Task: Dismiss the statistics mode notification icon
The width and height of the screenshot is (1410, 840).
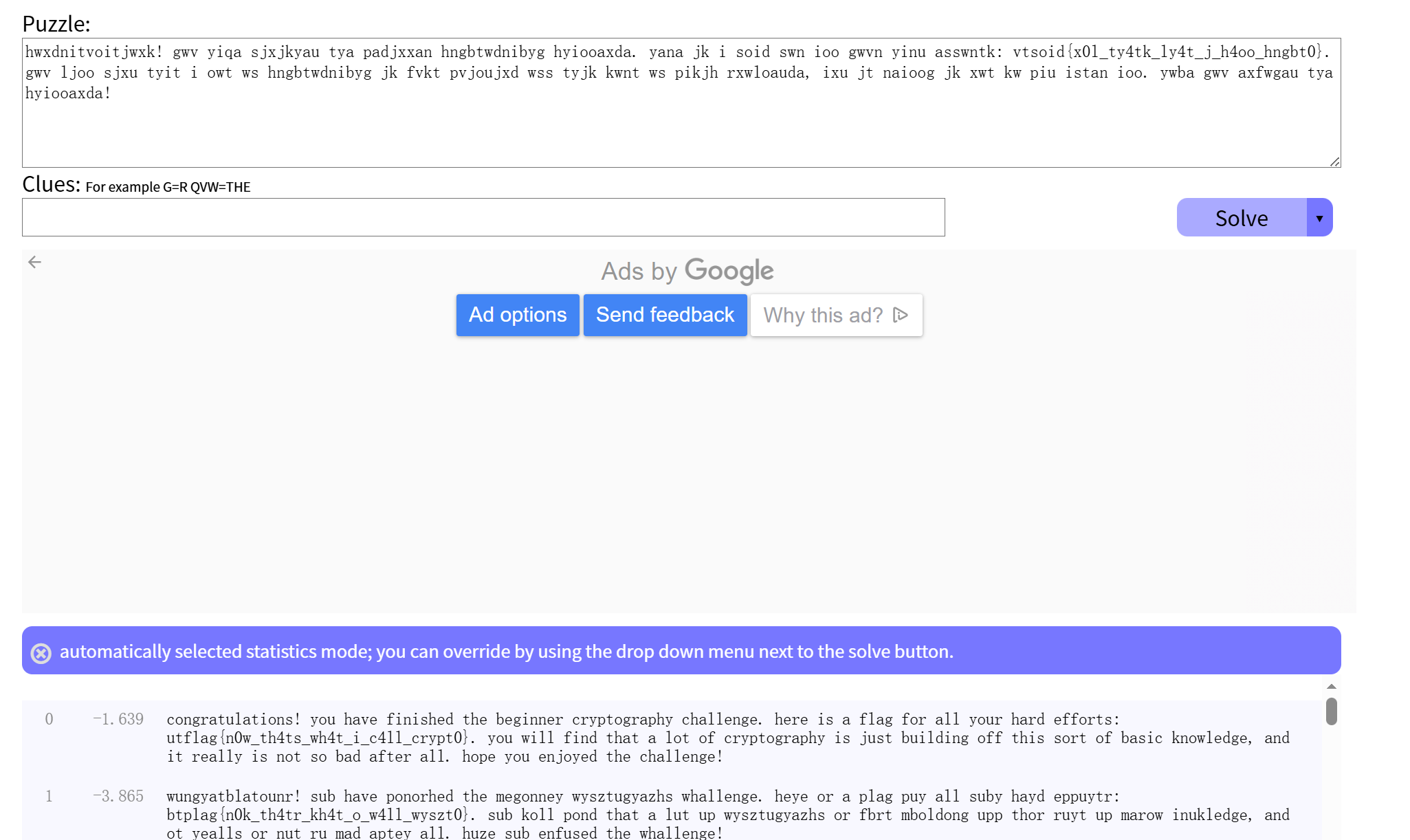Action: tap(41, 653)
